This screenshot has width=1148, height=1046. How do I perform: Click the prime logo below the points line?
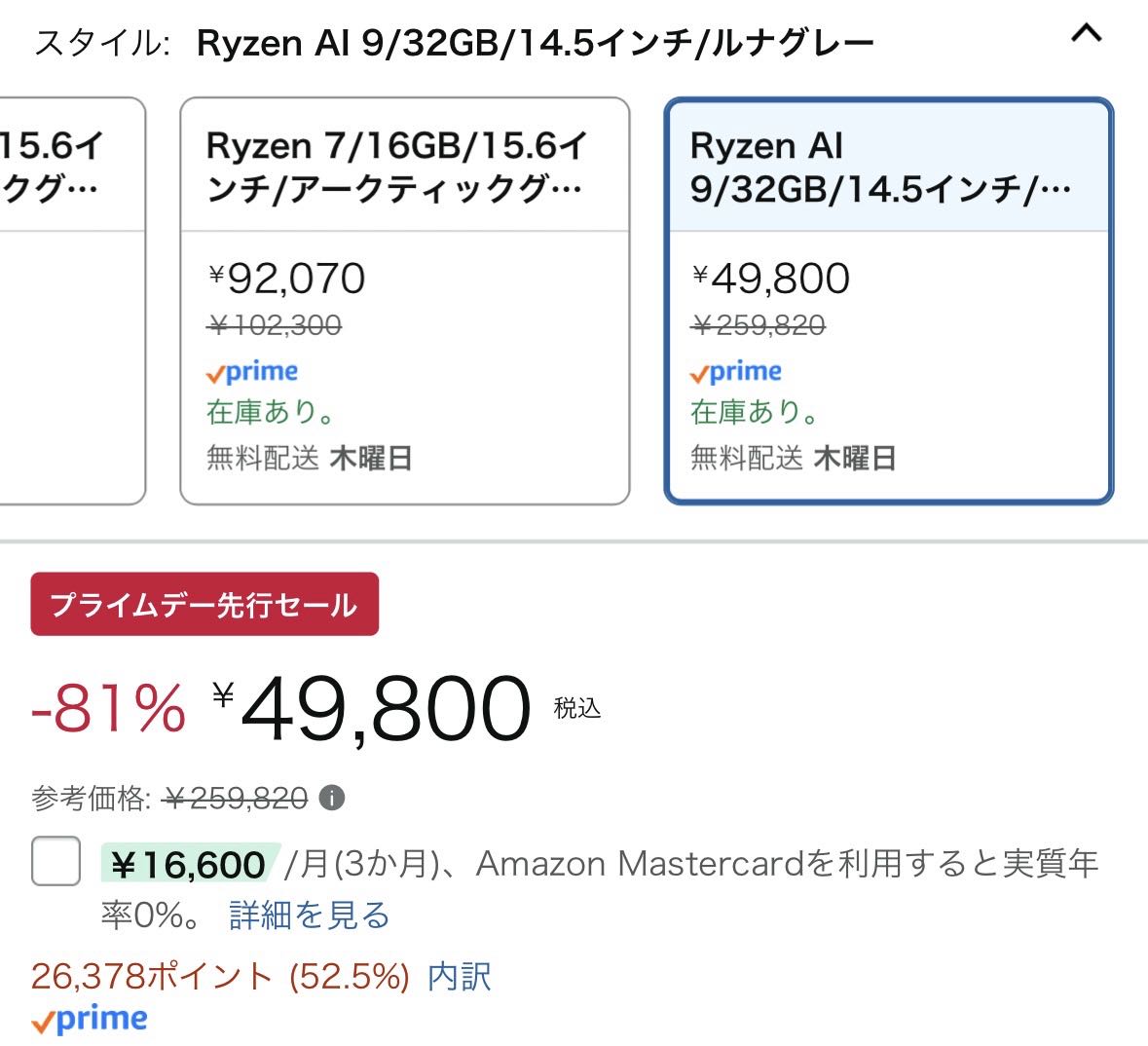click(90, 1021)
